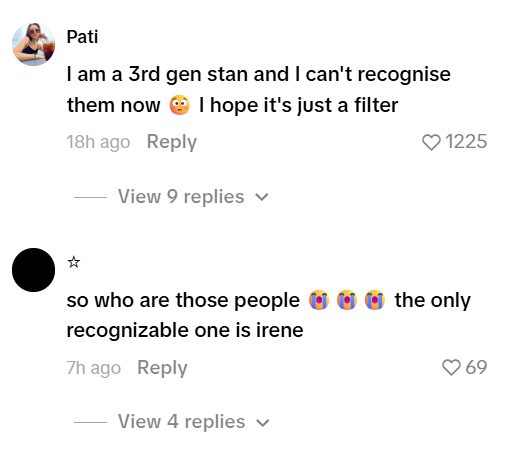Click the '7h ago' timestamp

tap(94, 368)
